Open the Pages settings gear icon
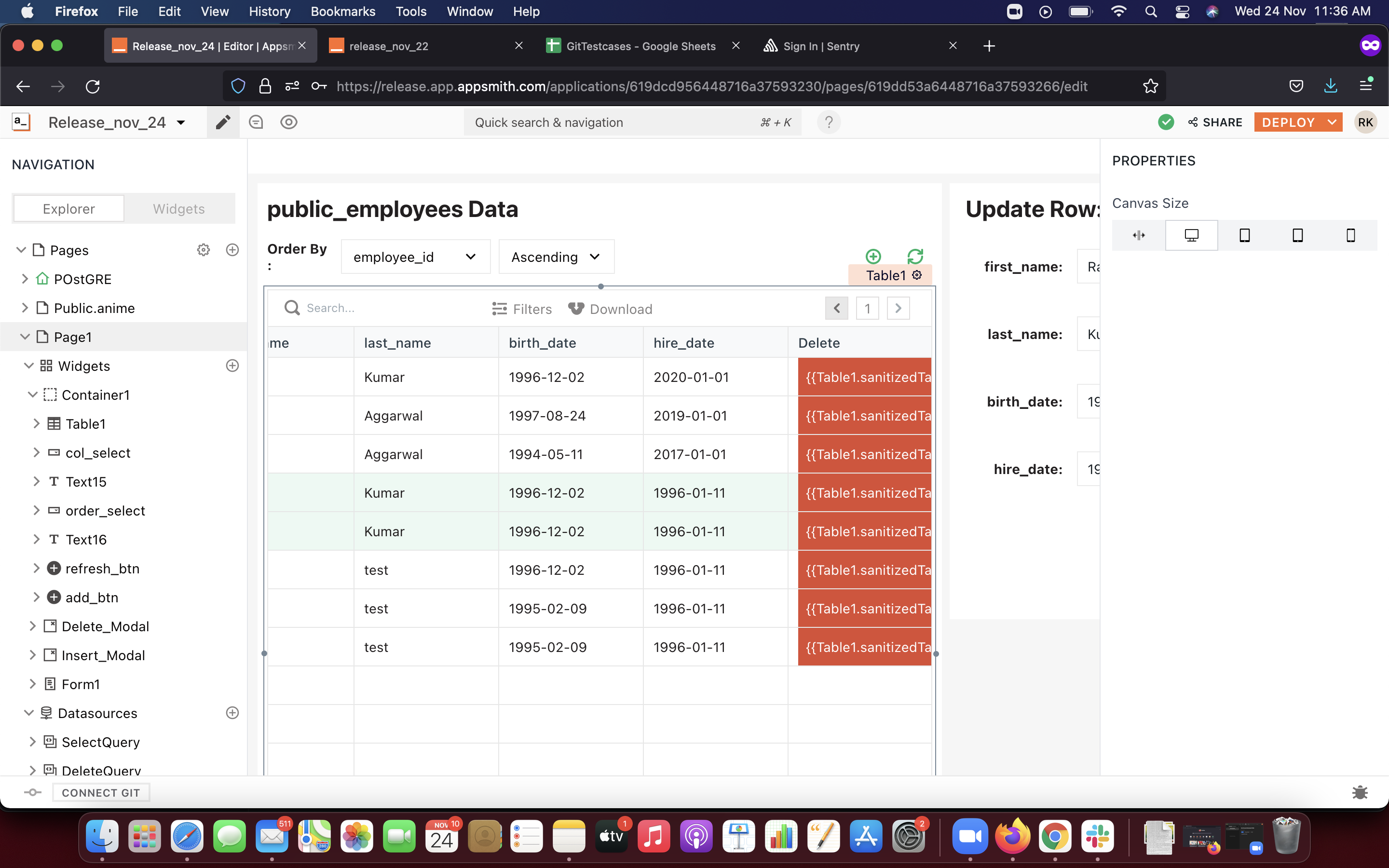The image size is (1389, 868). pyautogui.click(x=203, y=250)
